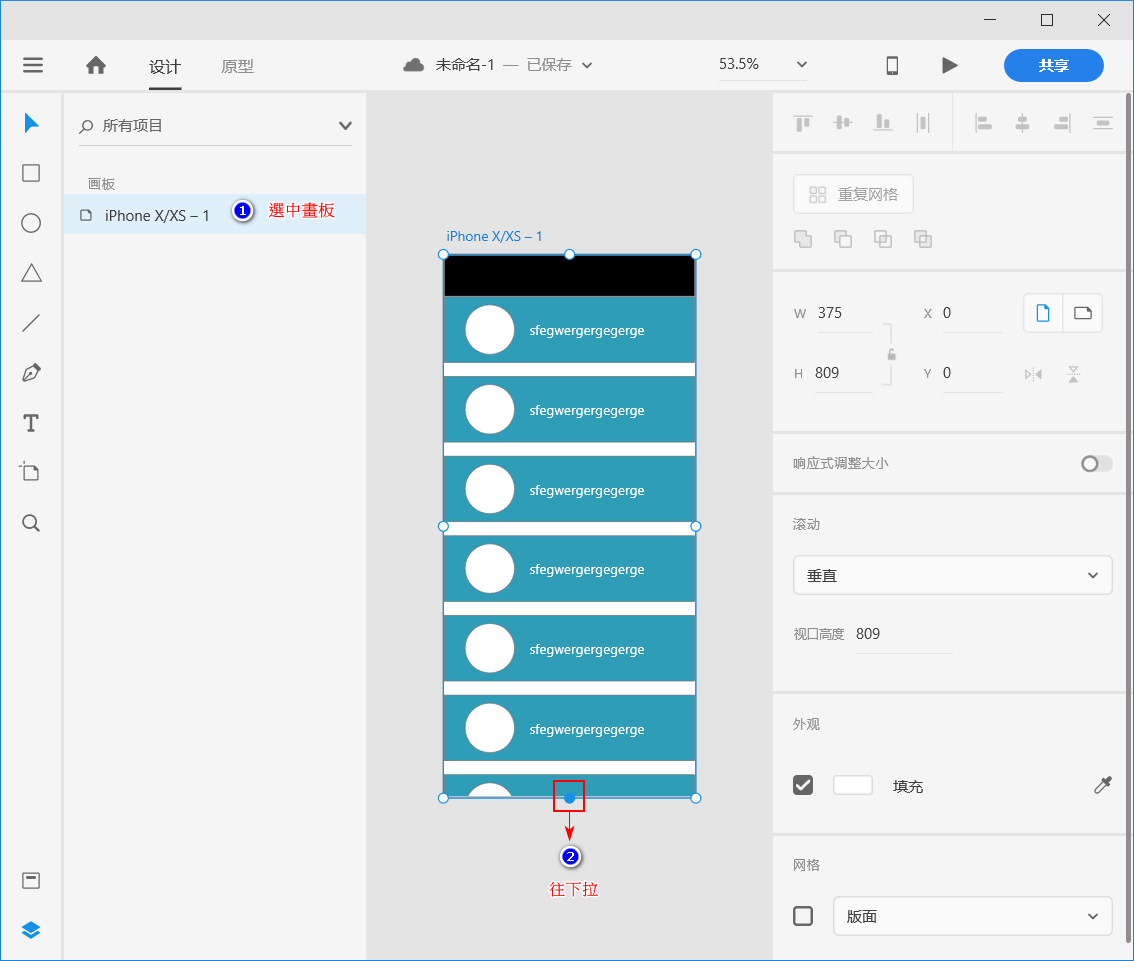Switch to the 原型 tab
Viewport: 1134px width, 961px height.
(x=237, y=66)
